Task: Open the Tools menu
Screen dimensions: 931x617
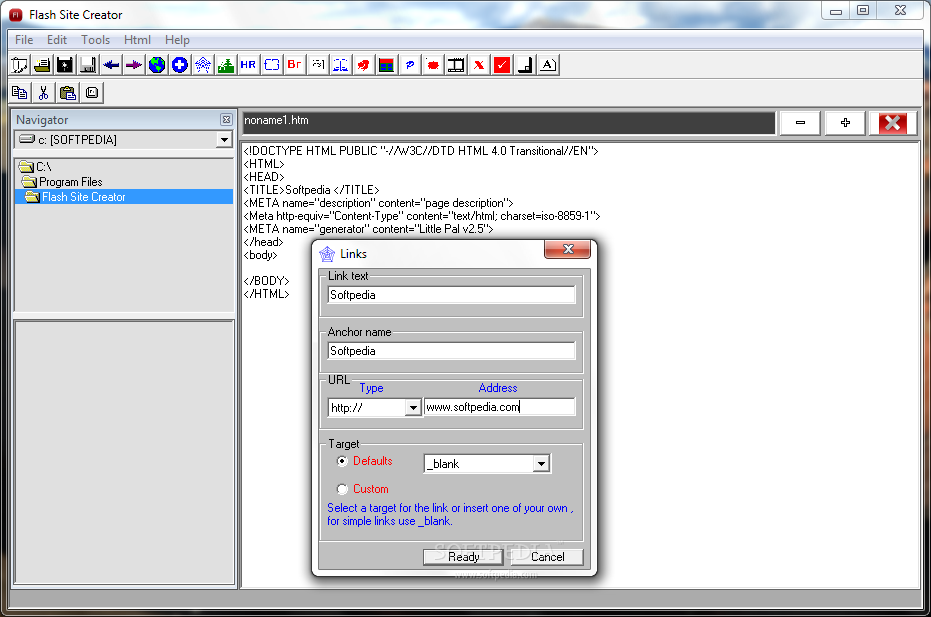Action: [96, 40]
